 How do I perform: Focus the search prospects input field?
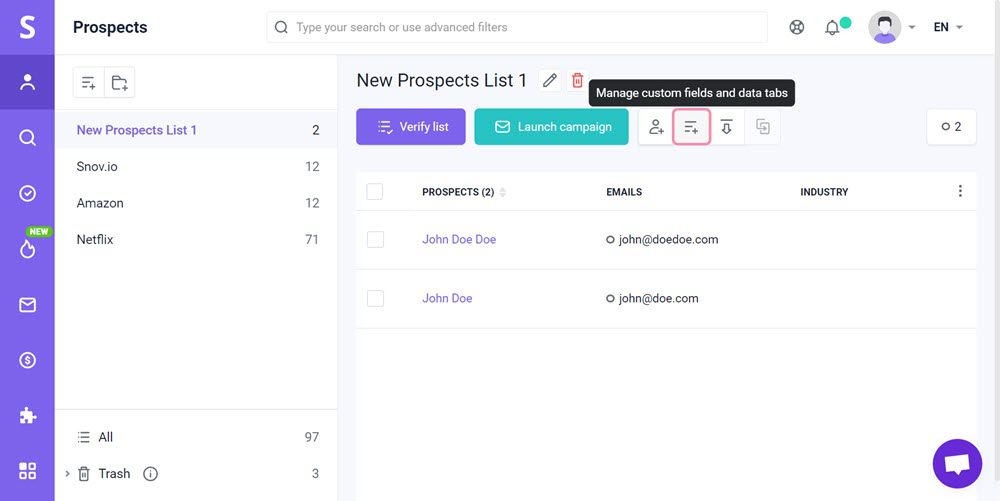click(x=520, y=27)
